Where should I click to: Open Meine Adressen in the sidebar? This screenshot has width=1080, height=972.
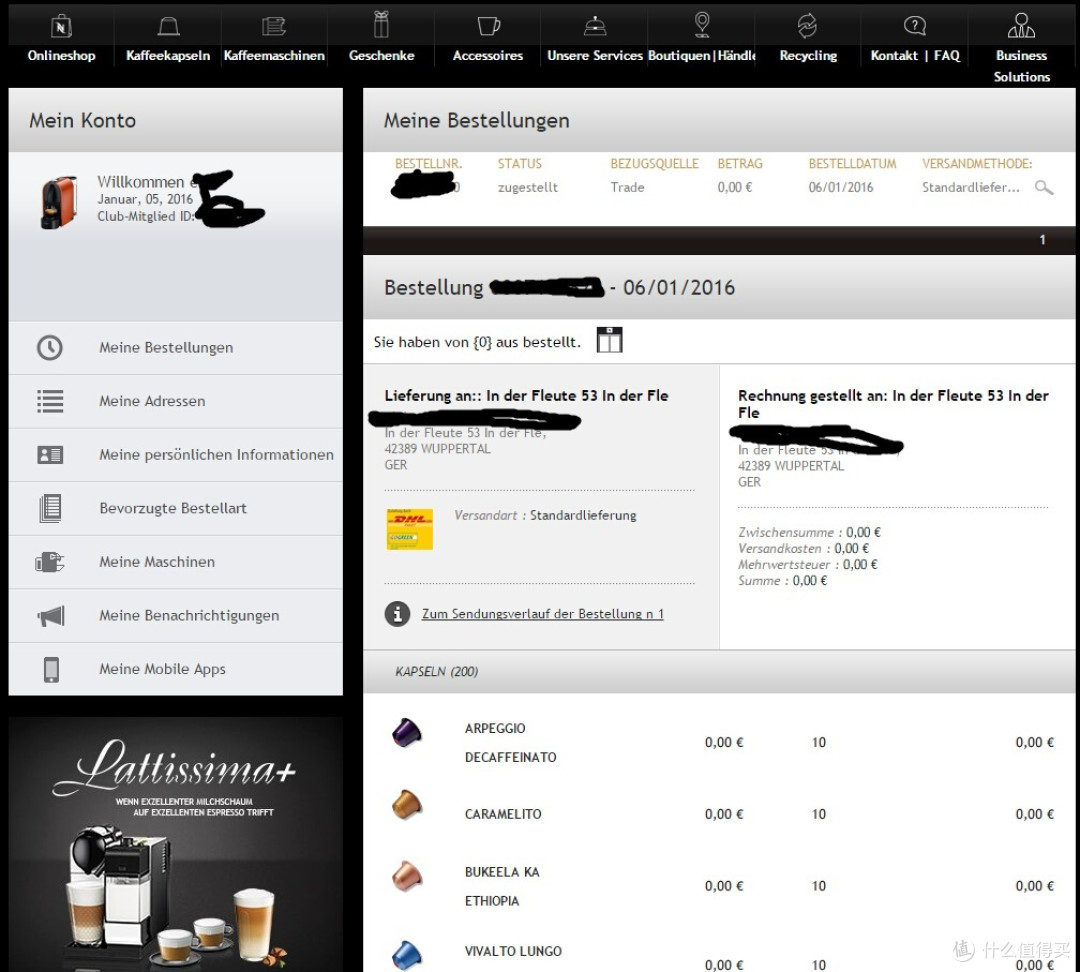[176, 401]
